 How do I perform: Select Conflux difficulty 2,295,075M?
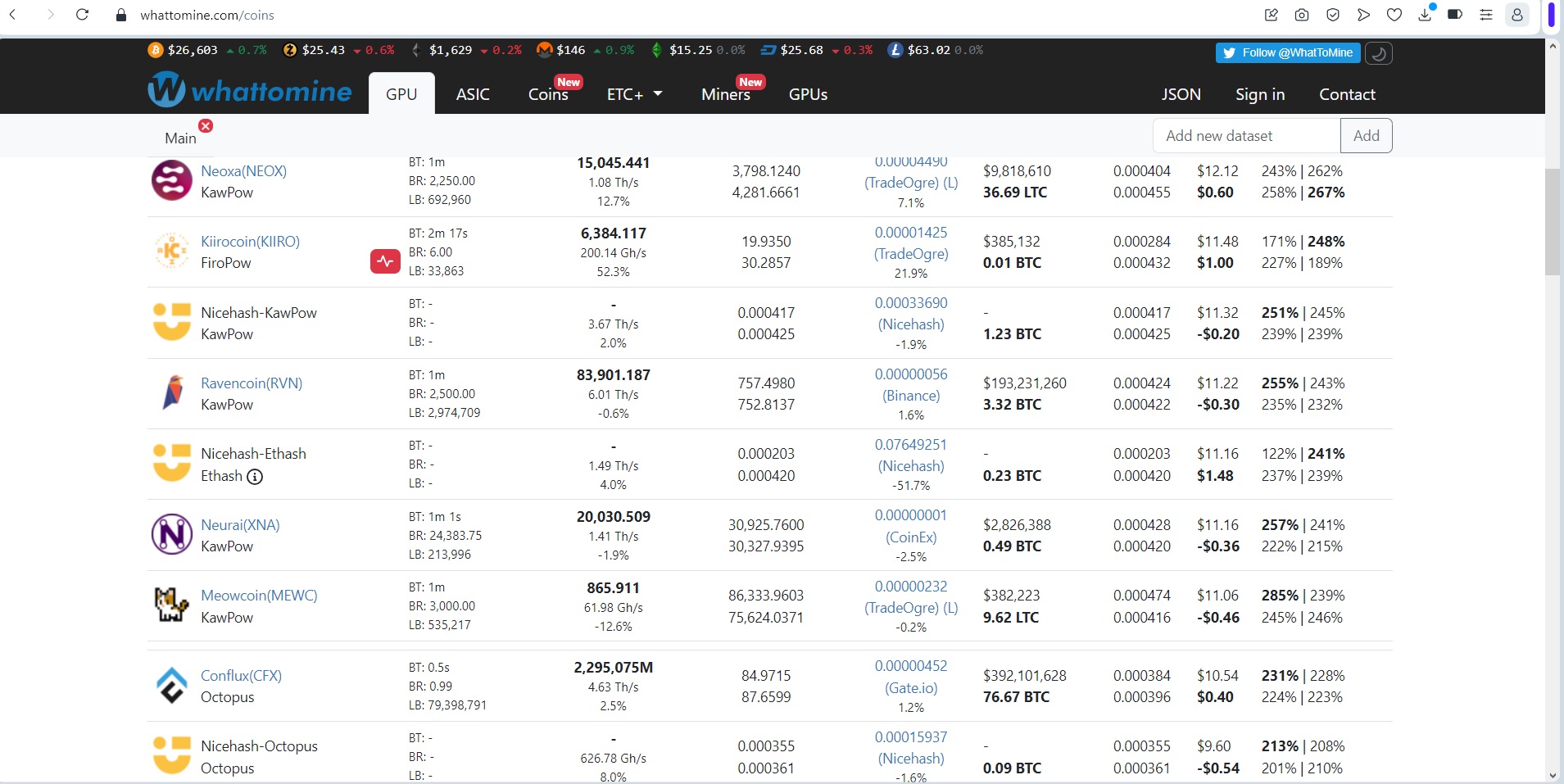tap(614, 668)
